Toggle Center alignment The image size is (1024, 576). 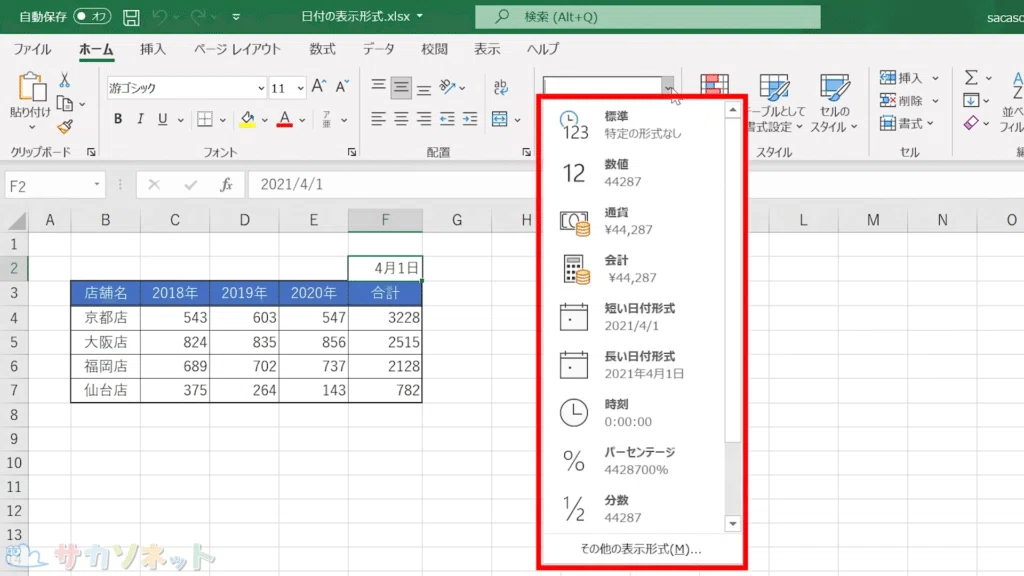pyautogui.click(x=401, y=119)
